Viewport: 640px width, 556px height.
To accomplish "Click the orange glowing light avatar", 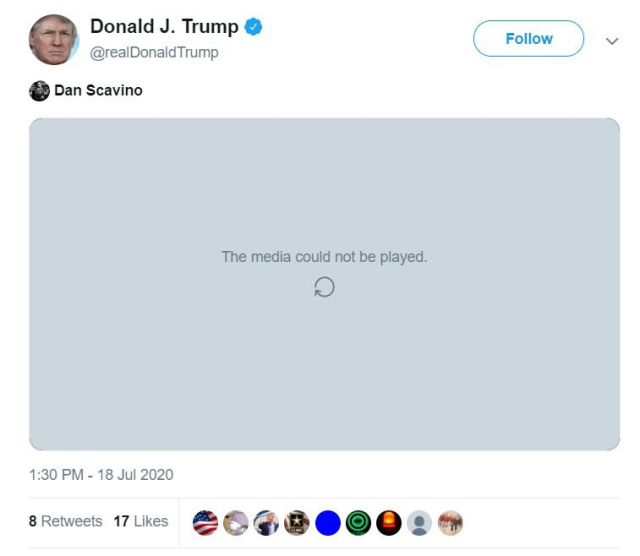I will (x=389, y=523).
